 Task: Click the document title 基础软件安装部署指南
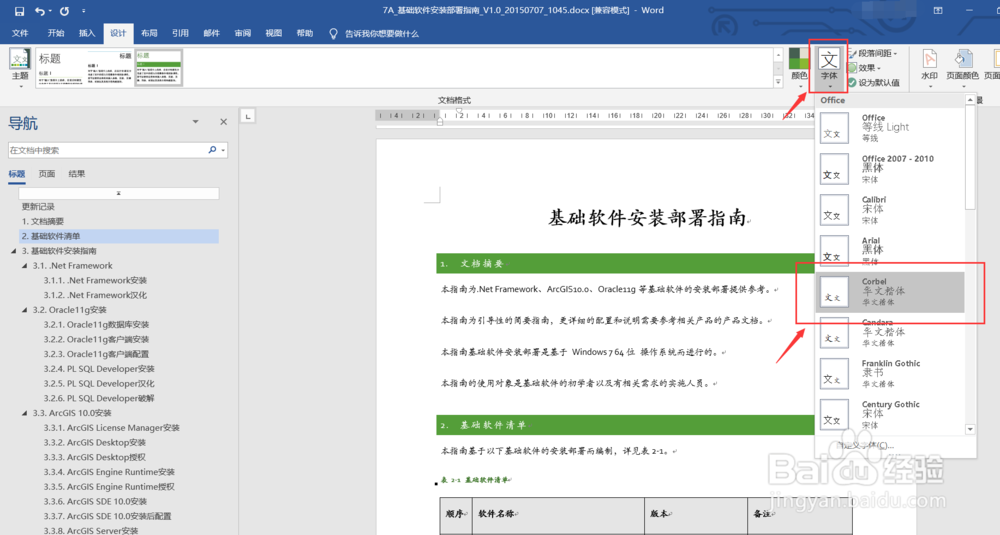coord(647,218)
